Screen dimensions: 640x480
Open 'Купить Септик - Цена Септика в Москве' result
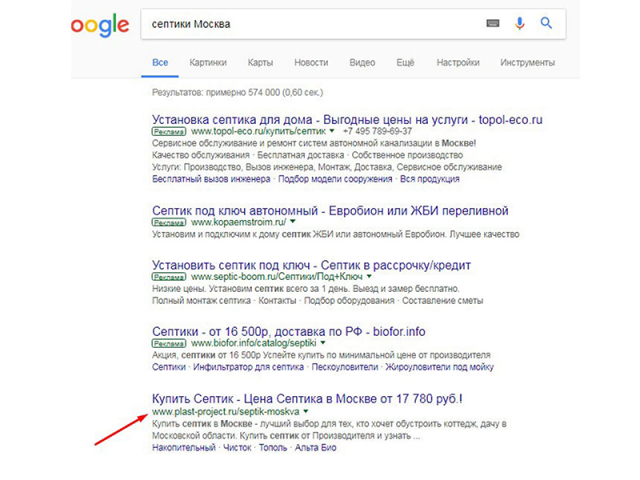pyautogui.click(x=307, y=398)
